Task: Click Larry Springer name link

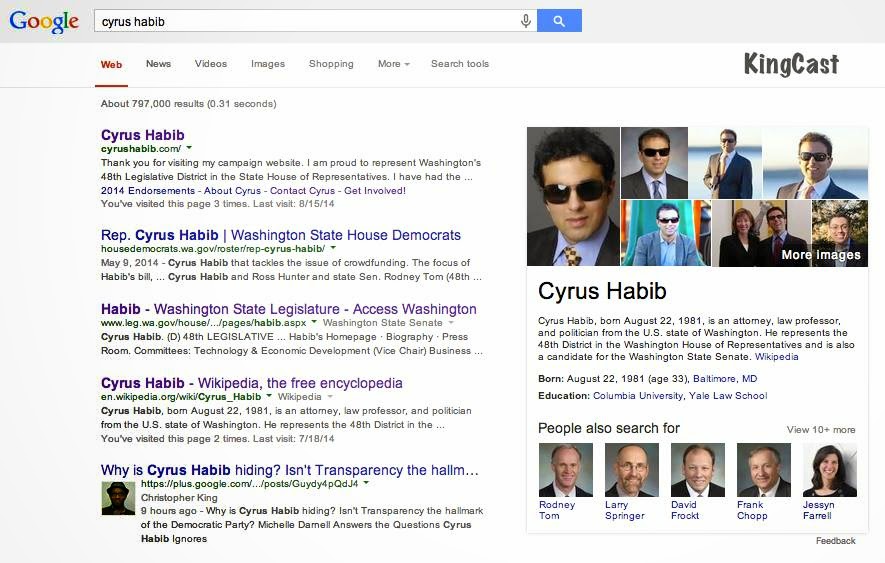Action: click(625, 510)
